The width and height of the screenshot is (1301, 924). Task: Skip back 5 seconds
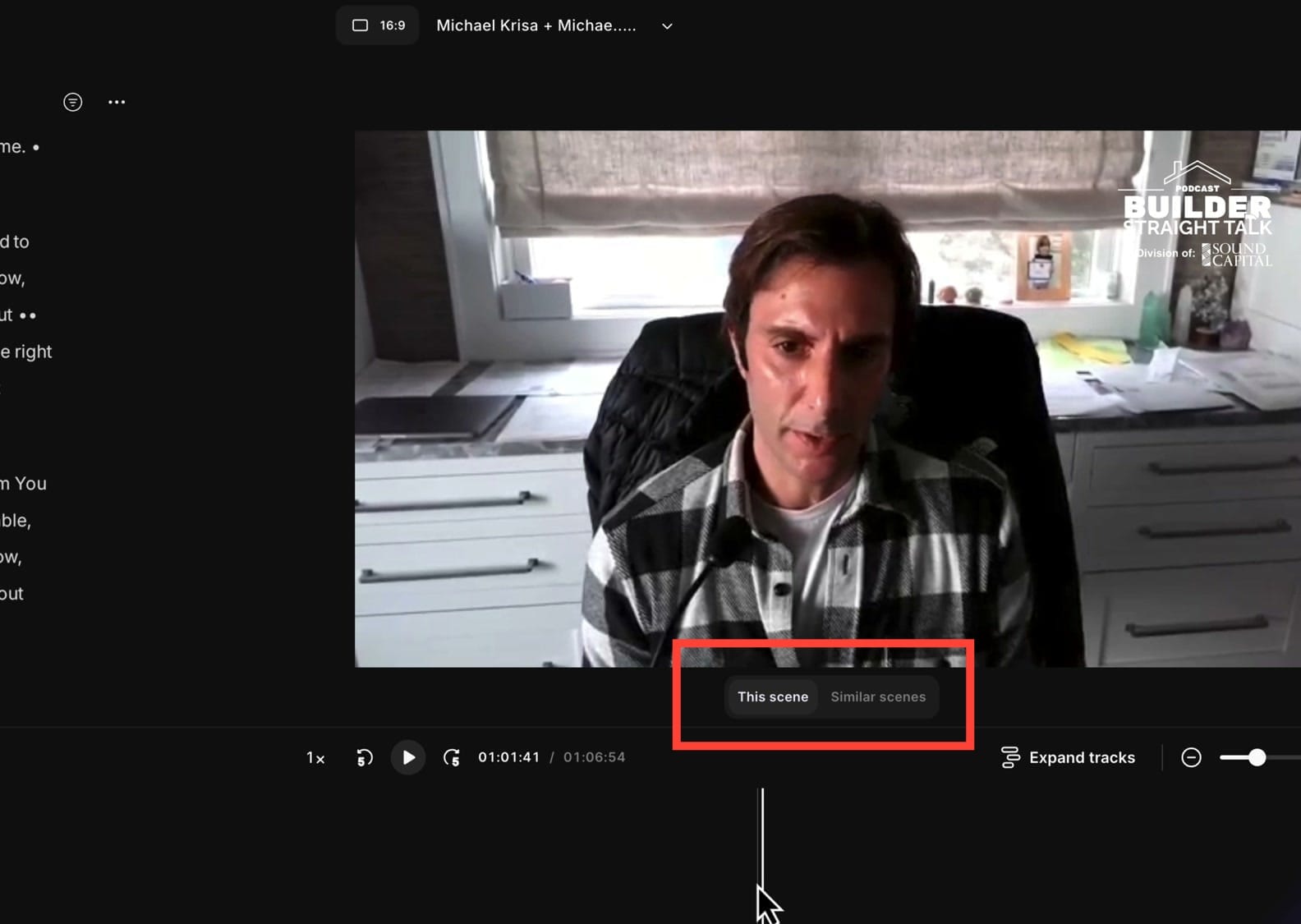point(365,757)
